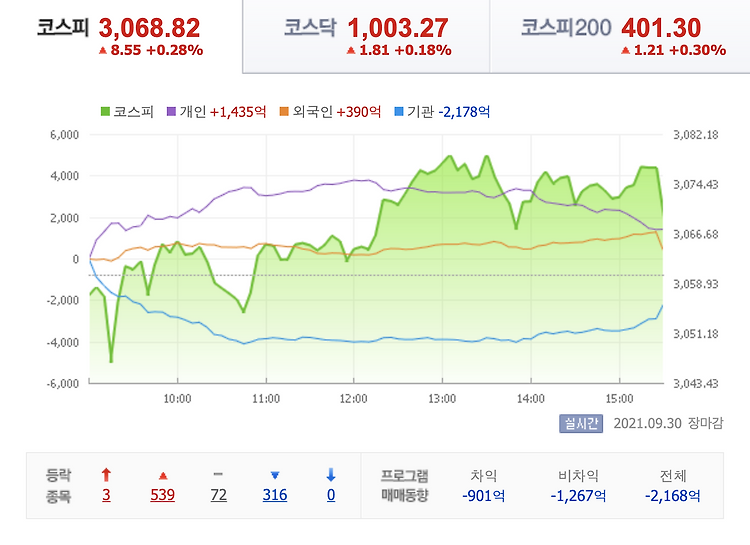750x545 pixels.
Task: Click the 401.30 KOSPI200 value
Action: [x=661, y=28]
